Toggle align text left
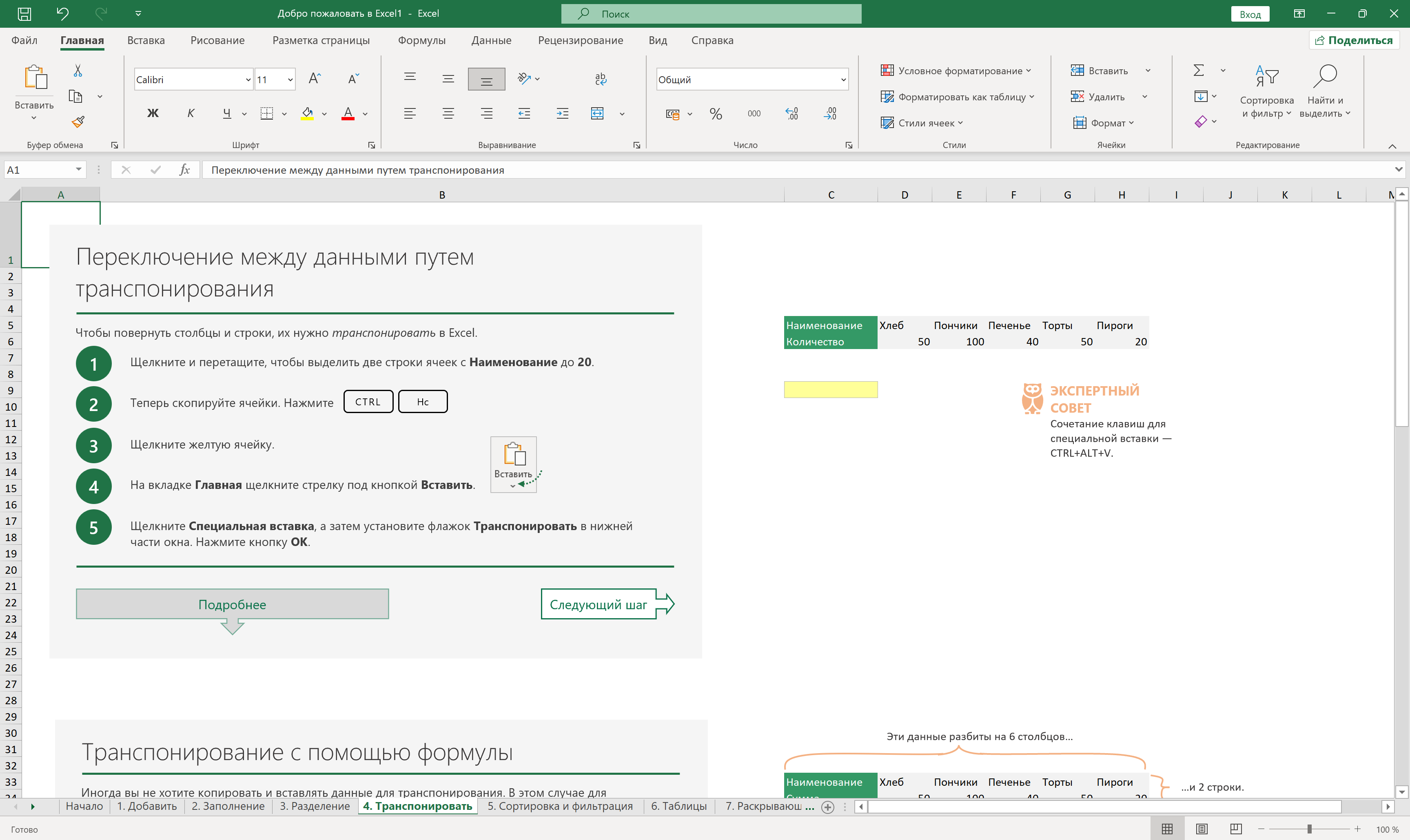This screenshot has width=1410, height=840. pyautogui.click(x=410, y=113)
